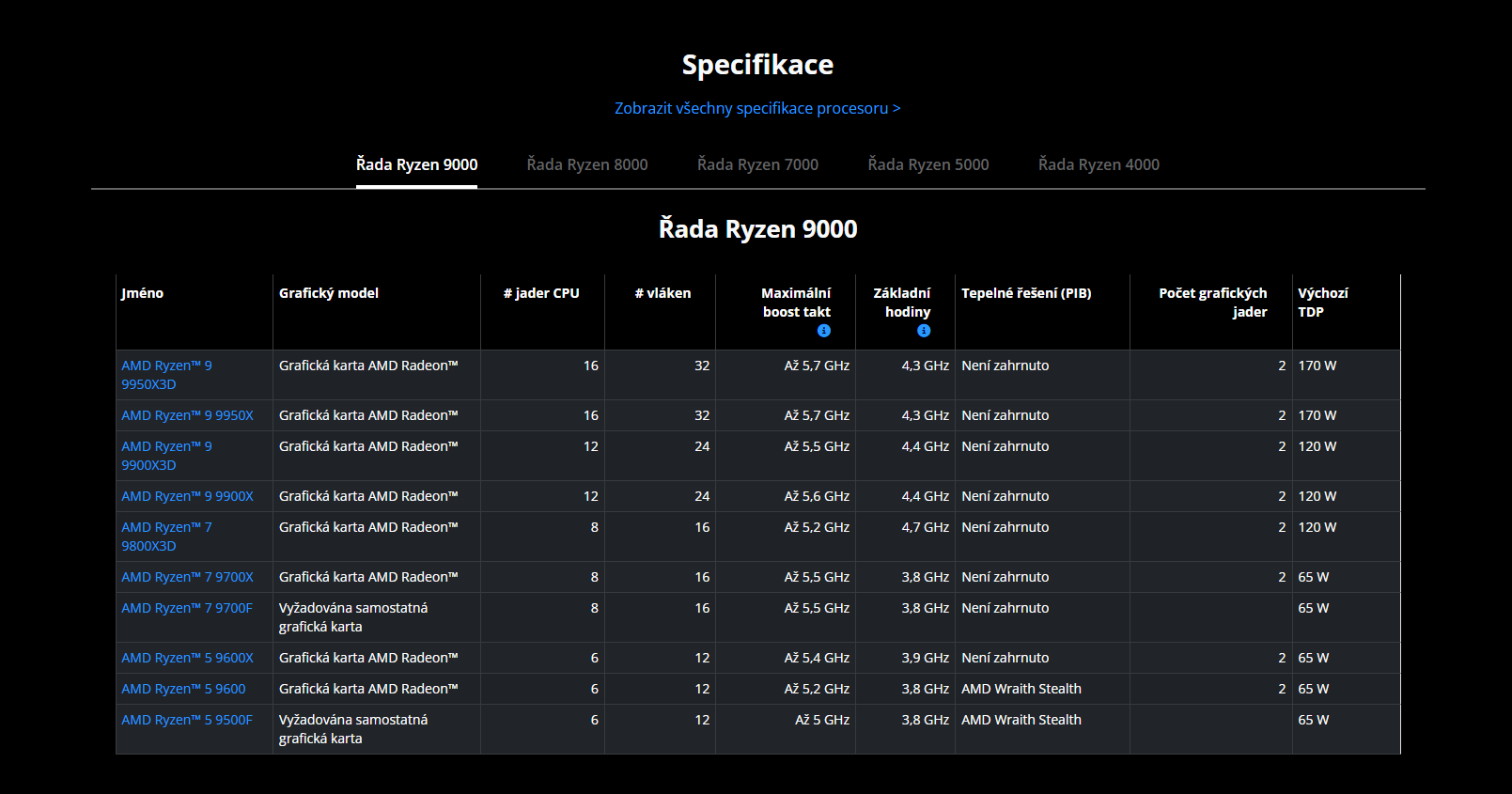This screenshot has height=794, width=1512.
Task: Open AMD Ryzen 9 9950X3D product link
Action: [x=166, y=375]
